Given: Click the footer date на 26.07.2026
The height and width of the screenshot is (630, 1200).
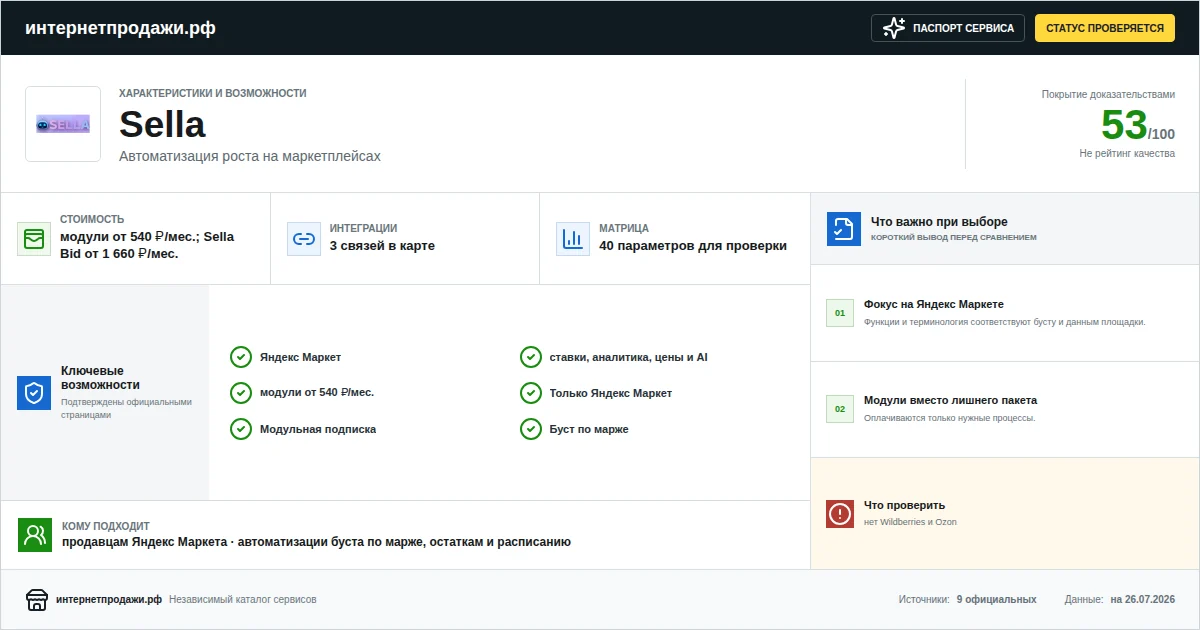Looking at the screenshot, I should (x=1142, y=600).
